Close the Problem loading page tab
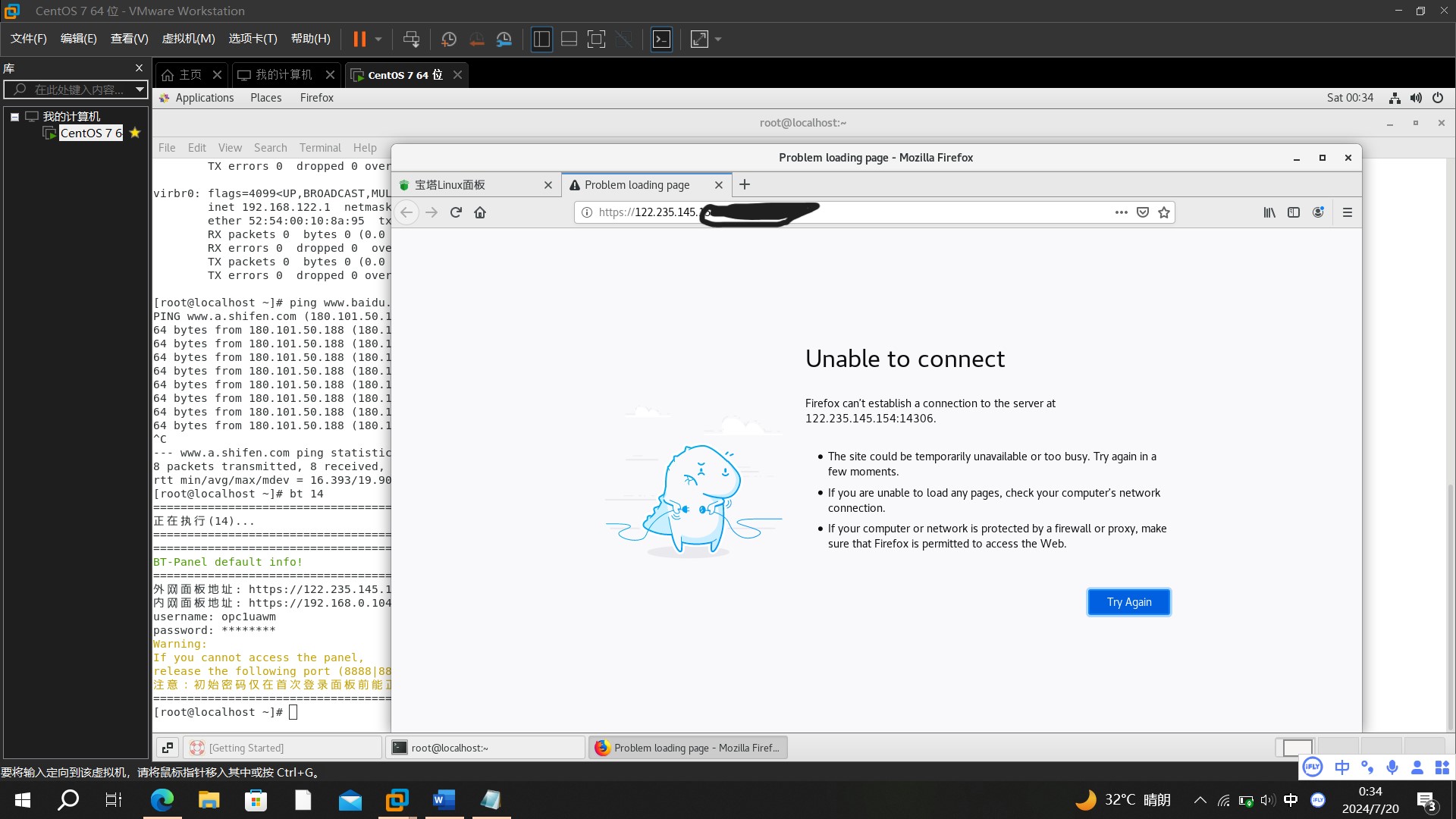 pos(719,185)
